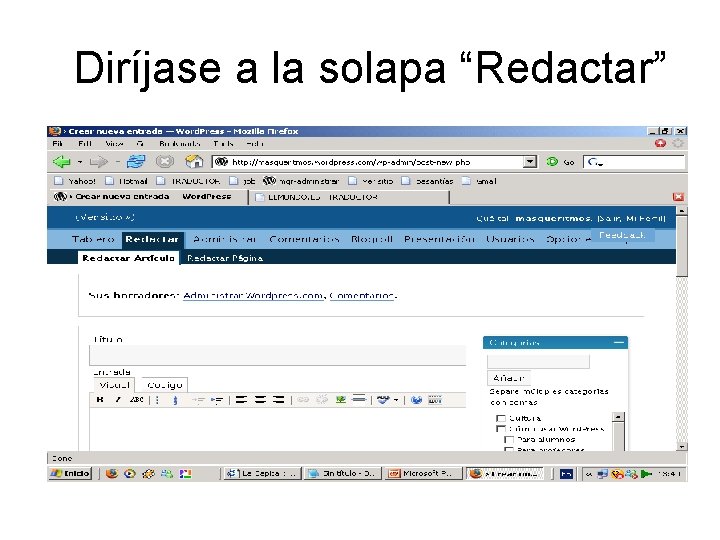
Task: Switch to Microsoft PowerPoint in taskbar
Action: (x=424, y=473)
